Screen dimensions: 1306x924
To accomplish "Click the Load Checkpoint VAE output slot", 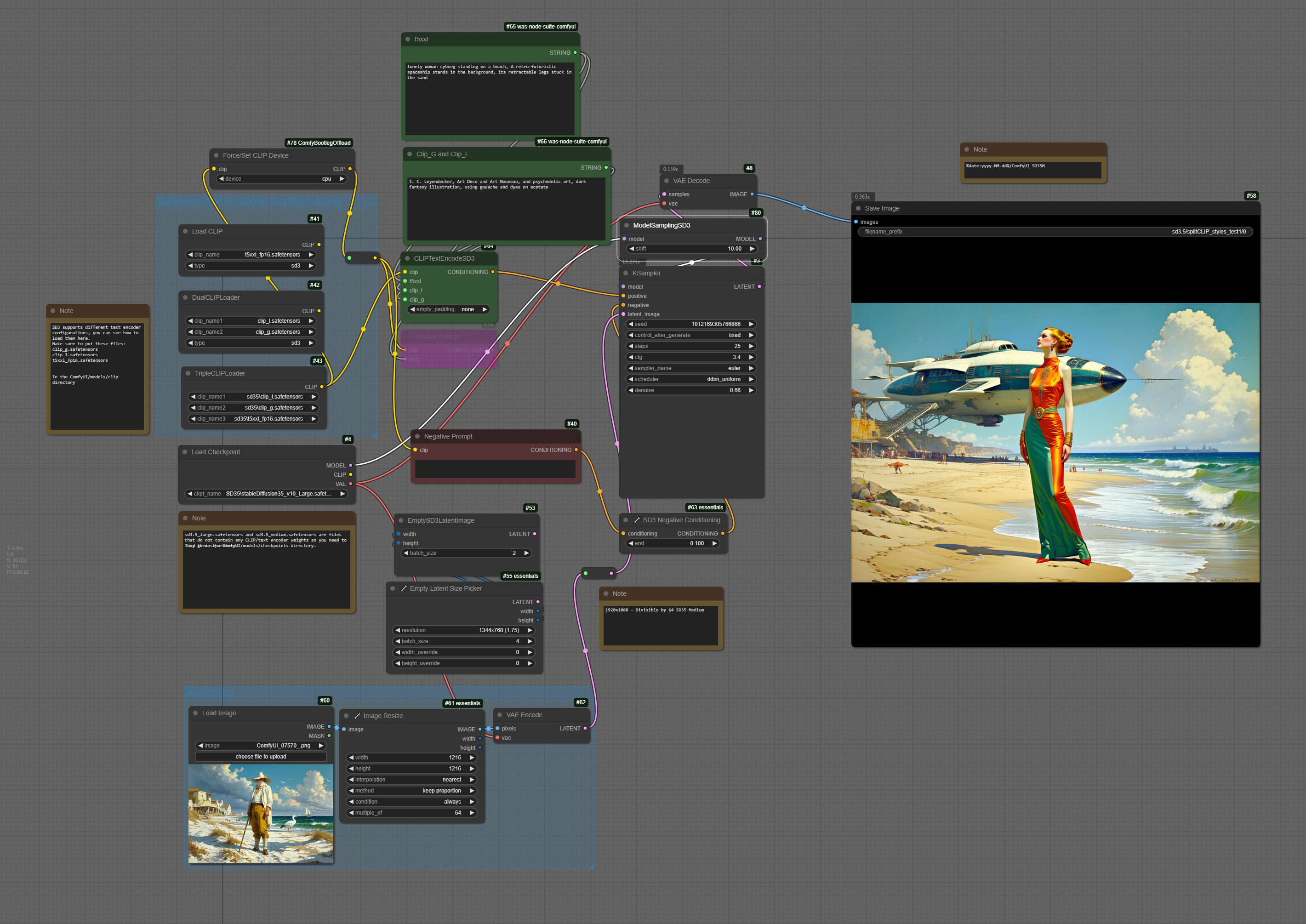I will tap(350, 484).
